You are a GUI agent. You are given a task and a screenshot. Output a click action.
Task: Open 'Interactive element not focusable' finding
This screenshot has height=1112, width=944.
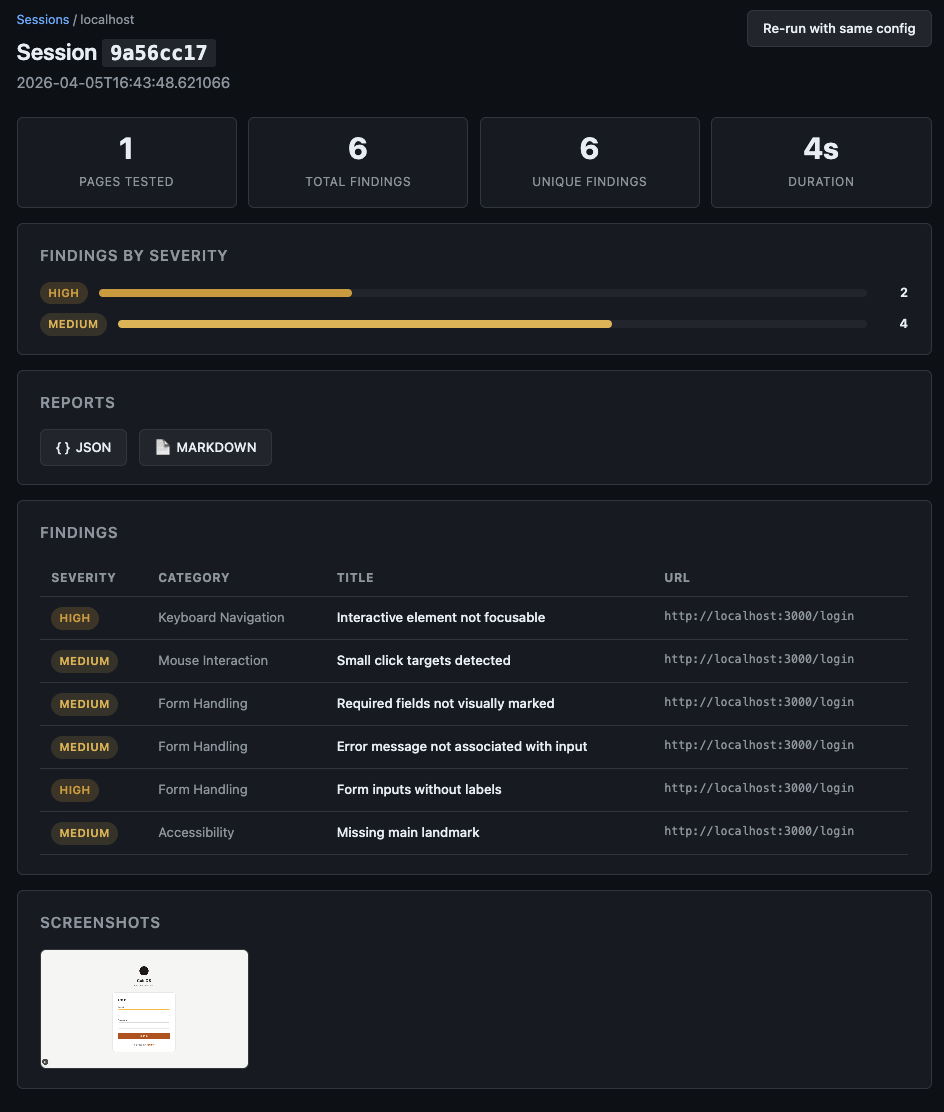440,618
